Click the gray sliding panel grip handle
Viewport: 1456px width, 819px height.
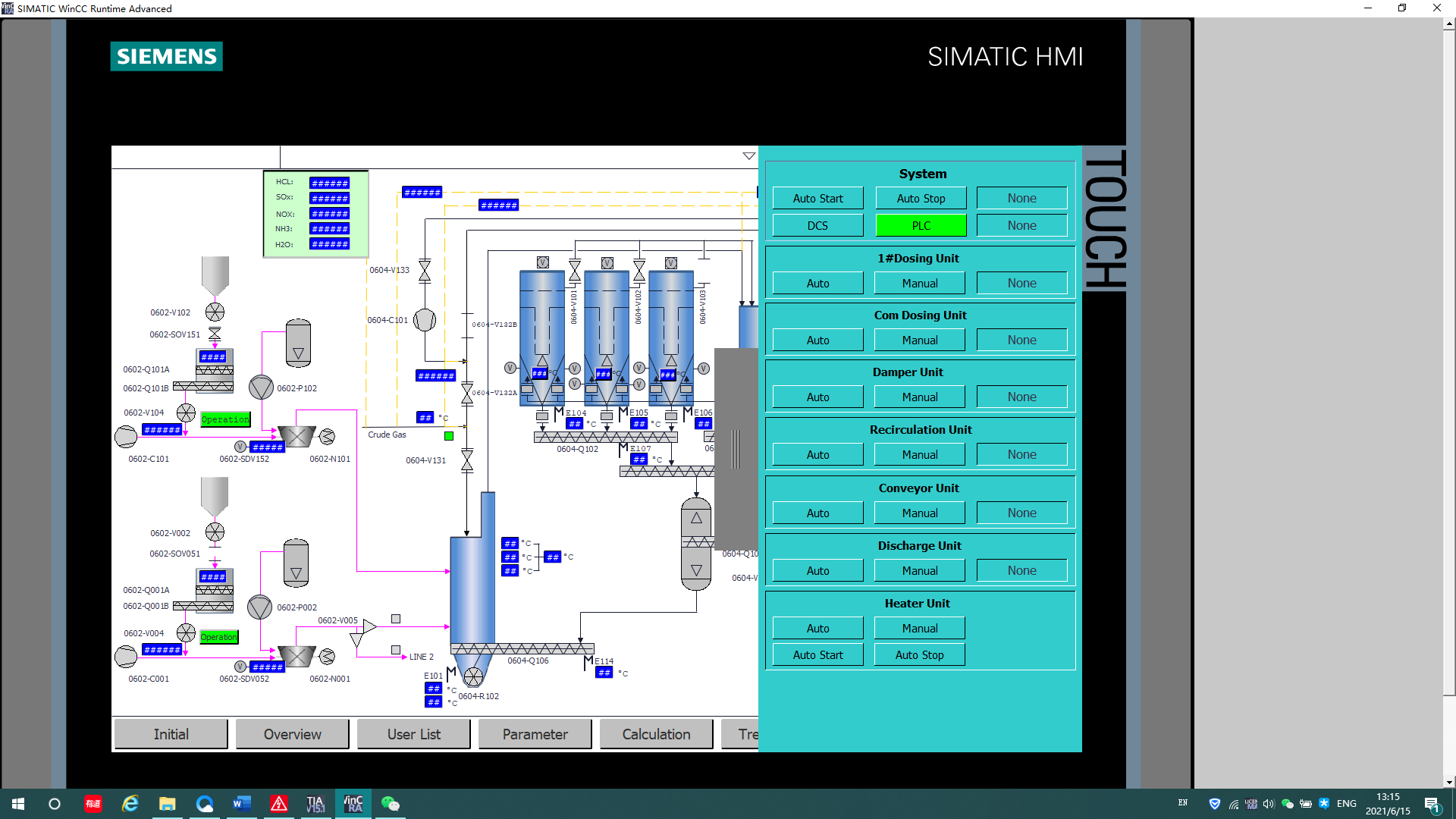[x=735, y=448]
